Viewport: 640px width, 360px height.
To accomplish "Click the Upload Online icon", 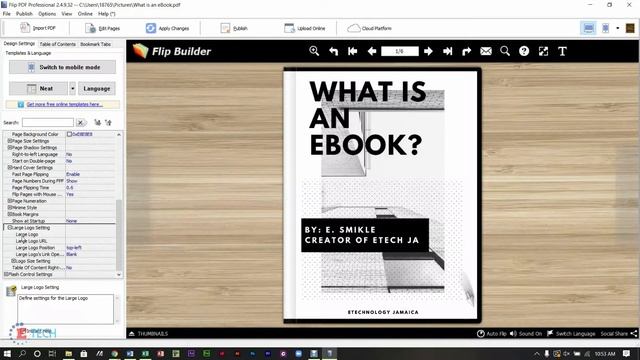I will (289, 28).
